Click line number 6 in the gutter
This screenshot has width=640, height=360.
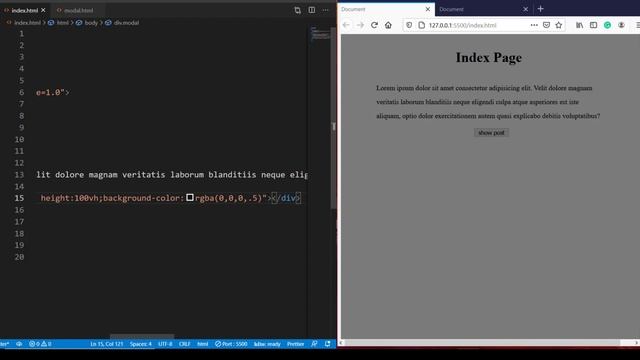click(x=22, y=92)
